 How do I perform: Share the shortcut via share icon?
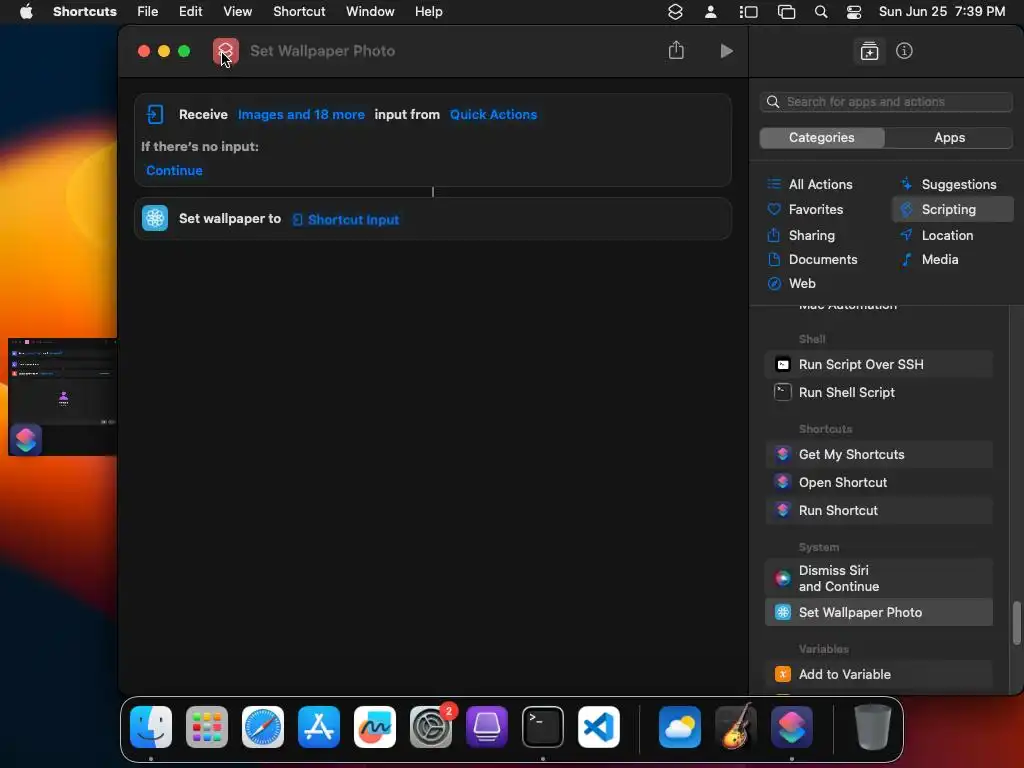(676, 50)
